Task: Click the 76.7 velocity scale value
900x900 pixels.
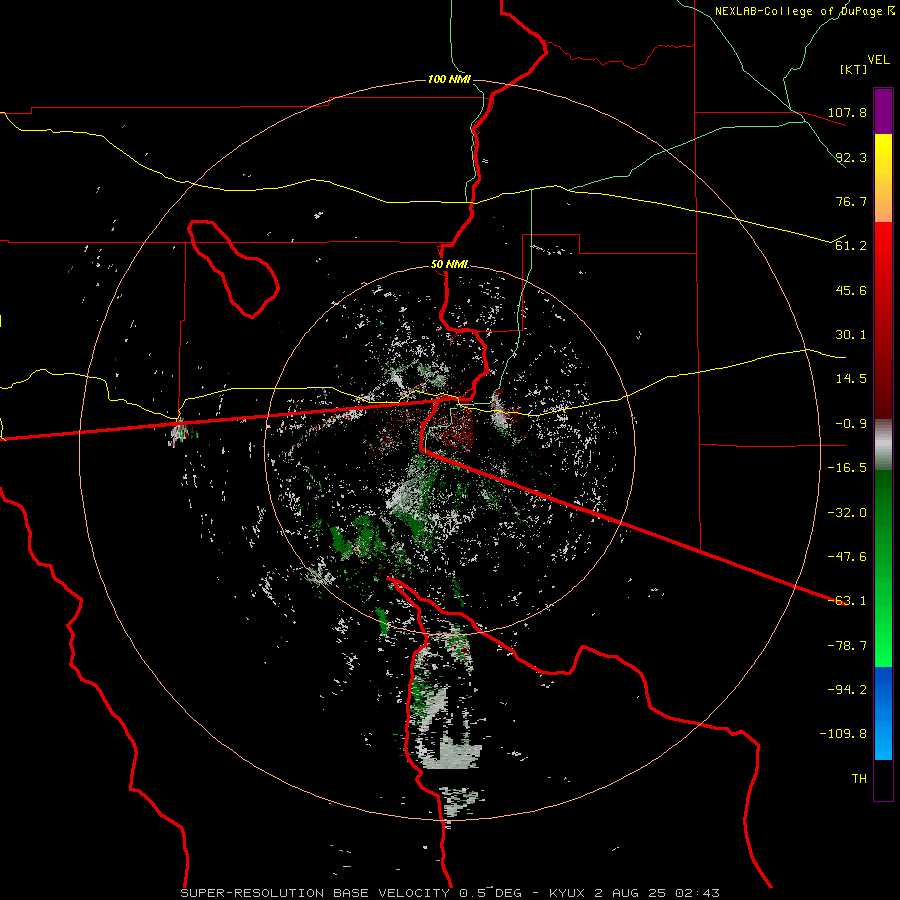Action: click(x=851, y=201)
